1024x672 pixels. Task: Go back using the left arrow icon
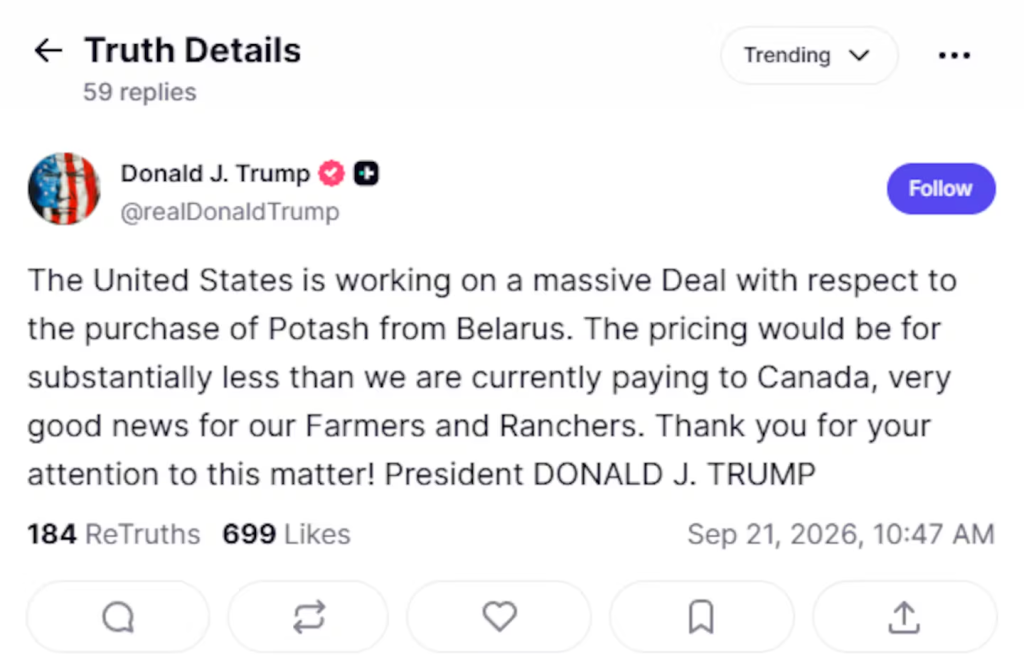point(48,50)
